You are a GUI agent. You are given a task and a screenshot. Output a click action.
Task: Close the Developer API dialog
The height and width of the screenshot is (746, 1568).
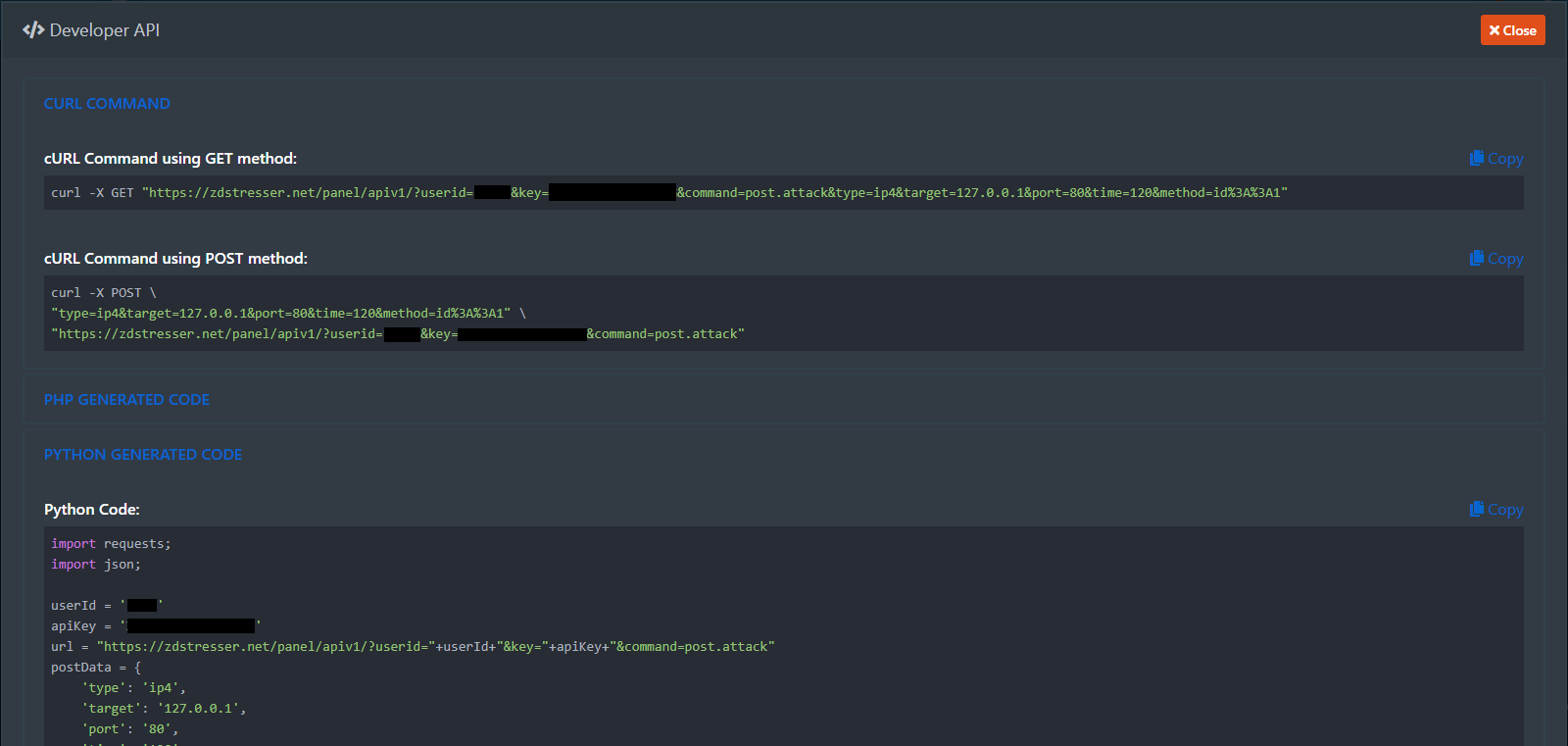click(1512, 30)
